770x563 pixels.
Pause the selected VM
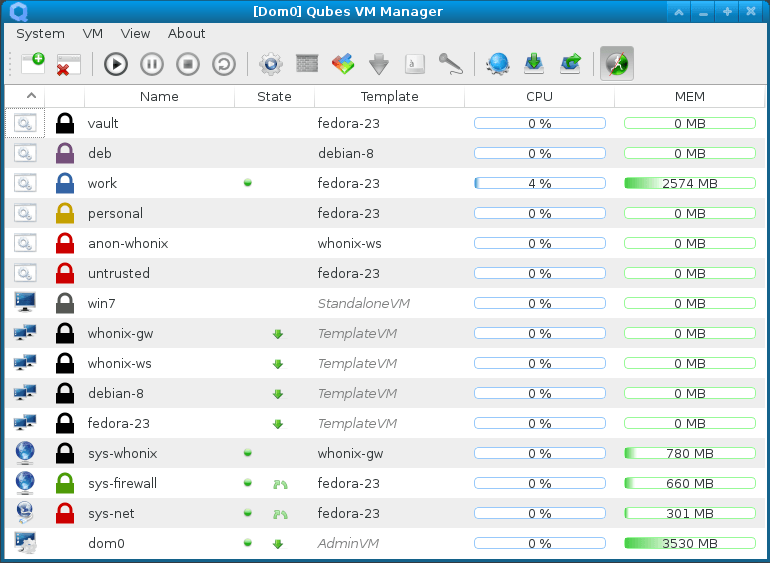coord(152,64)
